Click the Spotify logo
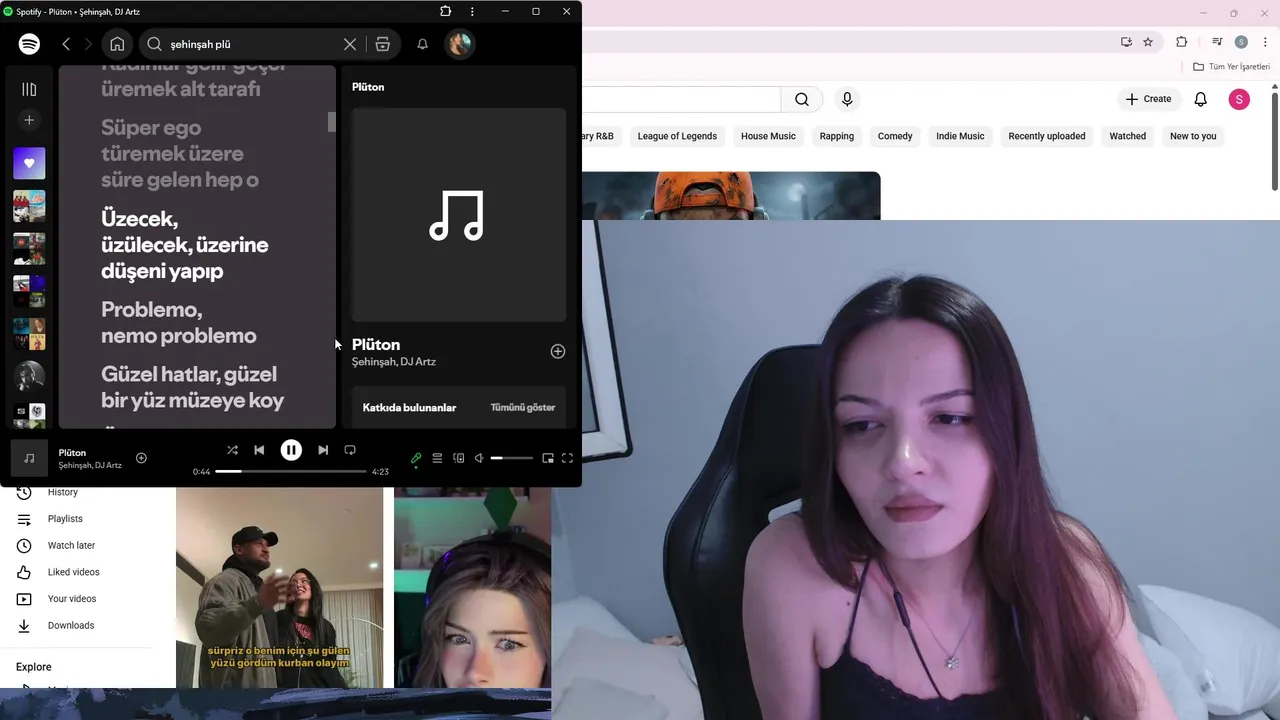The image size is (1280, 720). (29, 44)
